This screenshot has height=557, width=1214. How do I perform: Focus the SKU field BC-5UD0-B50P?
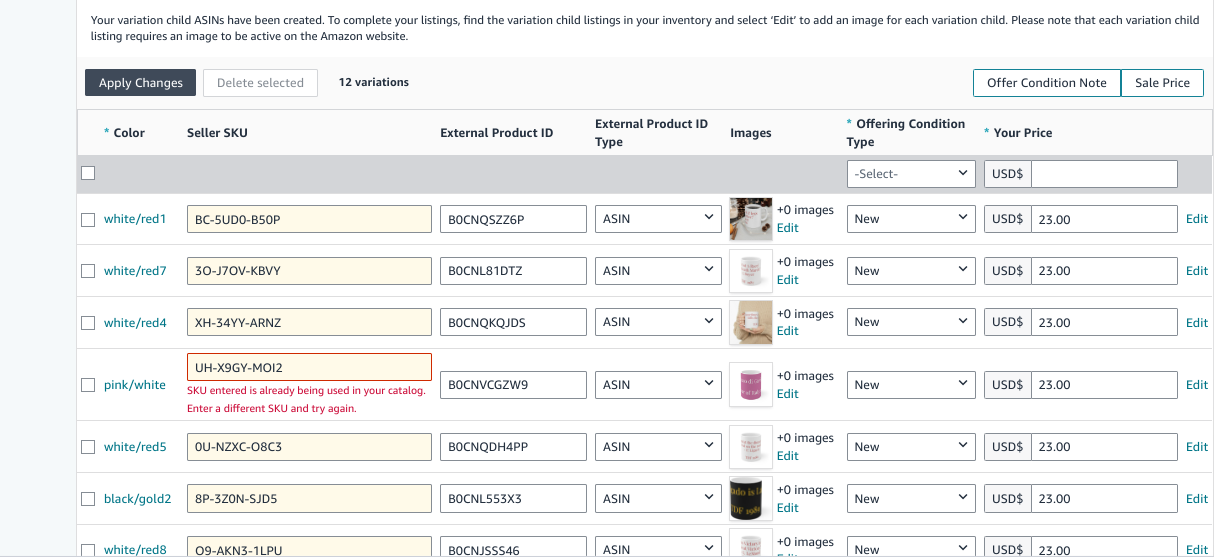[x=309, y=219]
